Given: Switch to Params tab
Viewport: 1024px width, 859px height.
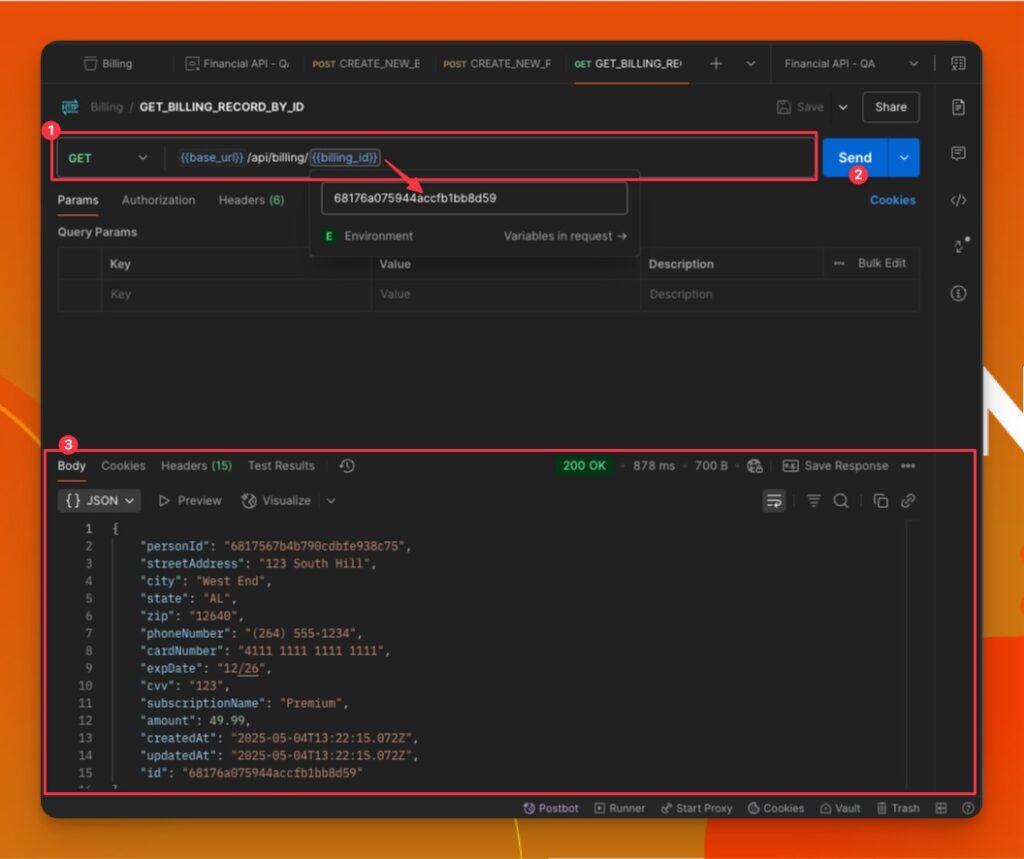Looking at the screenshot, I should (78, 200).
